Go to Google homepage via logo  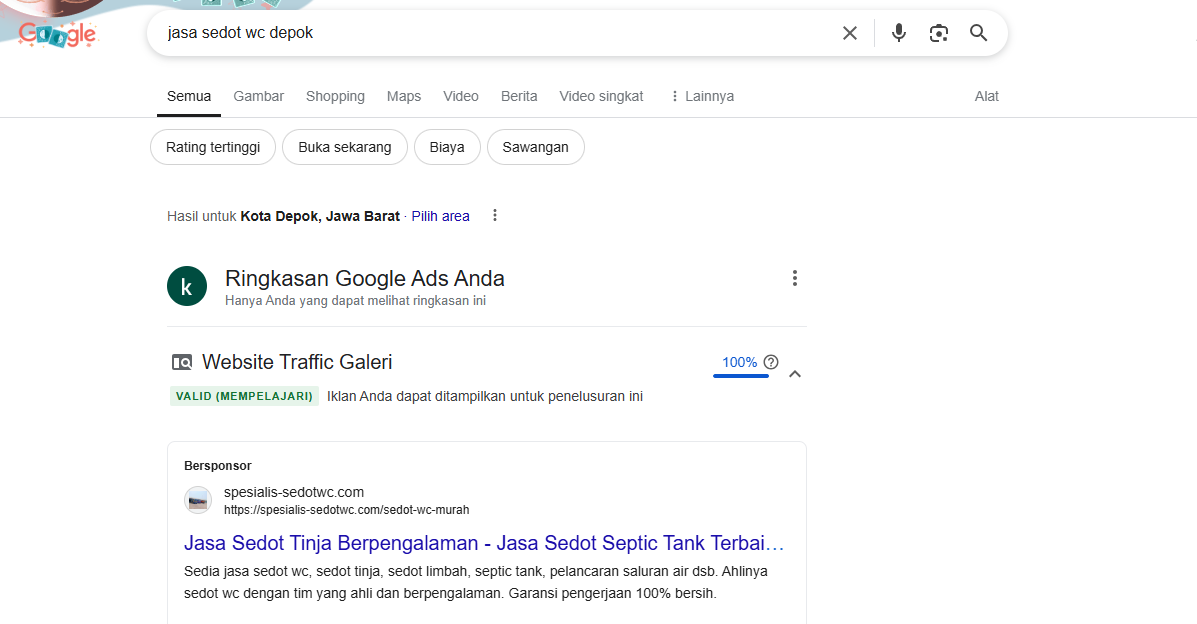click(58, 35)
